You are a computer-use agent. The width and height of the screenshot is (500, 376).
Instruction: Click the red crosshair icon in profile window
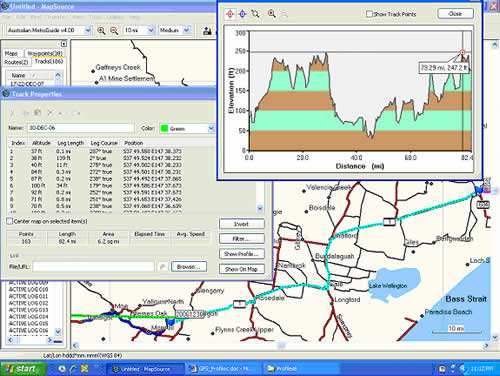(230, 14)
